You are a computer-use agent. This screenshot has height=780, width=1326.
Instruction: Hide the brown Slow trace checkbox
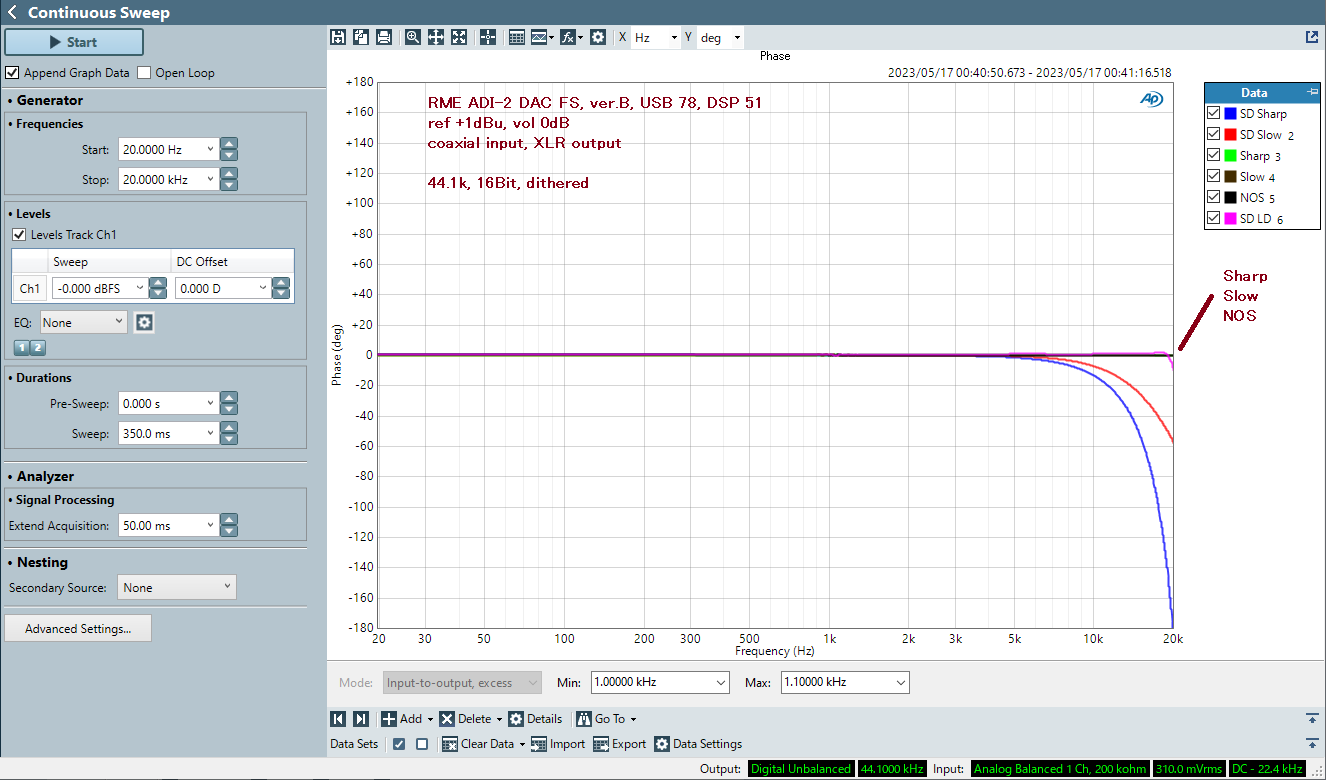point(1214,177)
